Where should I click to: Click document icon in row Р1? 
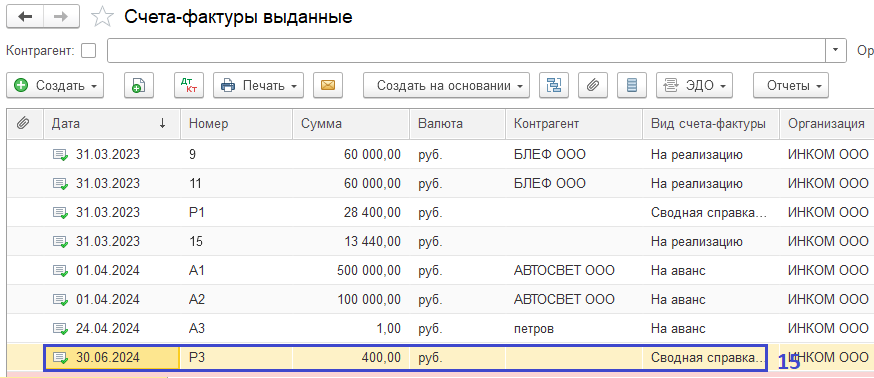coord(60,213)
